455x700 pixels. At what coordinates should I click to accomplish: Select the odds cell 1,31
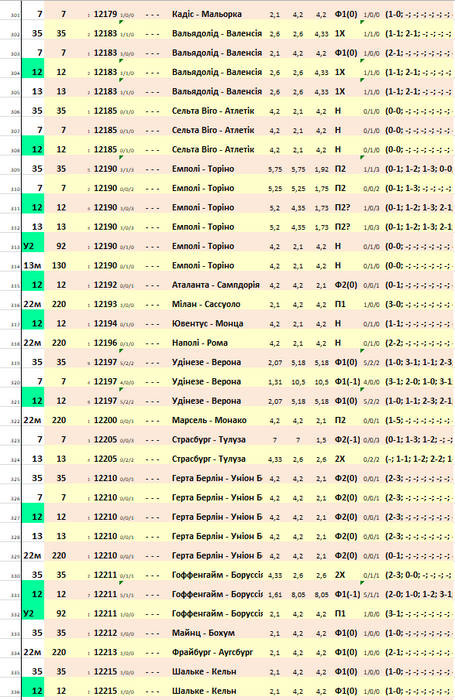point(275,382)
